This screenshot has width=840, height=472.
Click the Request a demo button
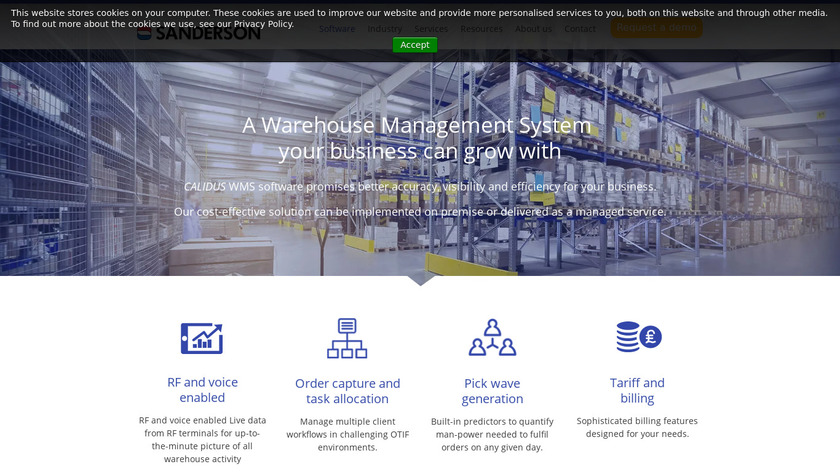pyautogui.click(x=656, y=27)
